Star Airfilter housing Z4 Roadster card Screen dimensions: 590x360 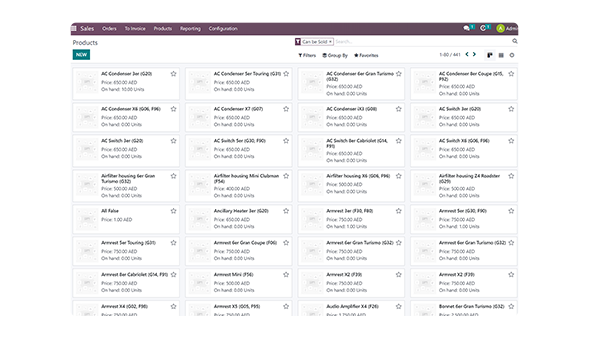(511, 176)
